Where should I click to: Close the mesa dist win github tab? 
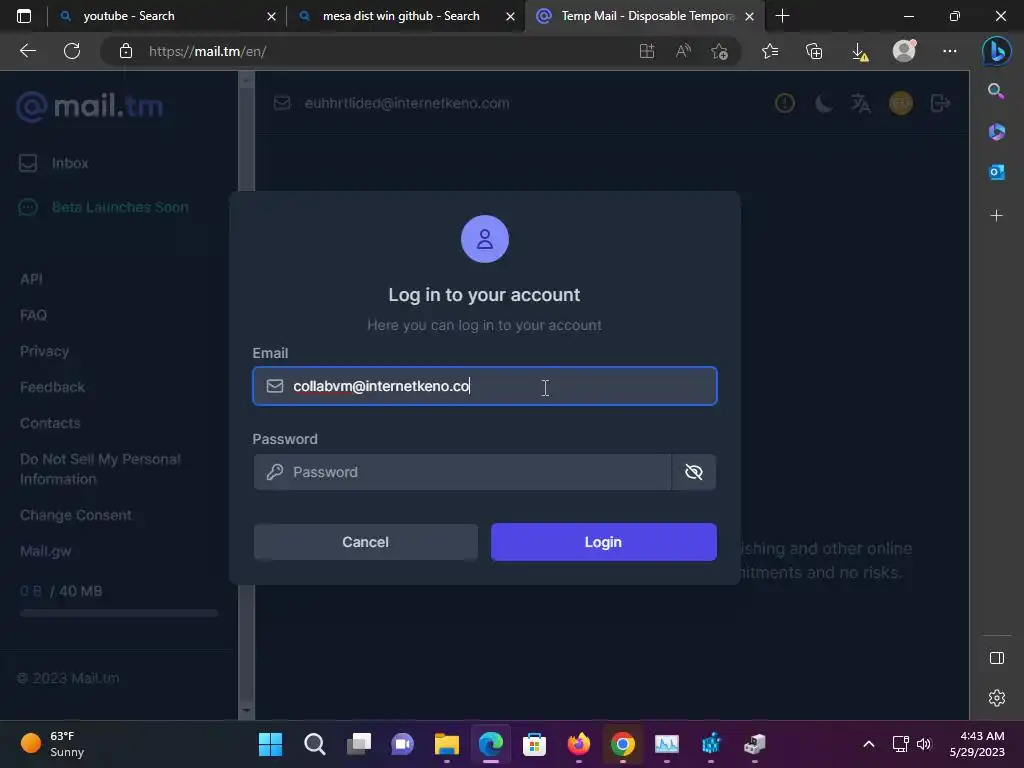(x=511, y=16)
